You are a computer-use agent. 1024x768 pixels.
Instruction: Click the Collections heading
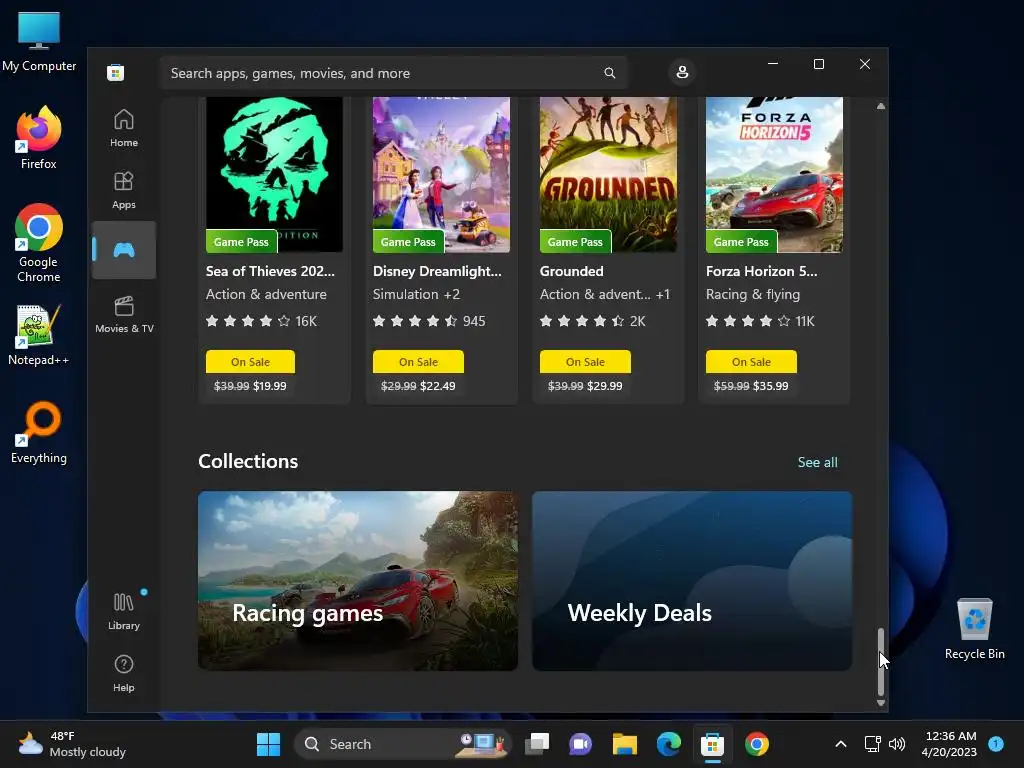(248, 461)
